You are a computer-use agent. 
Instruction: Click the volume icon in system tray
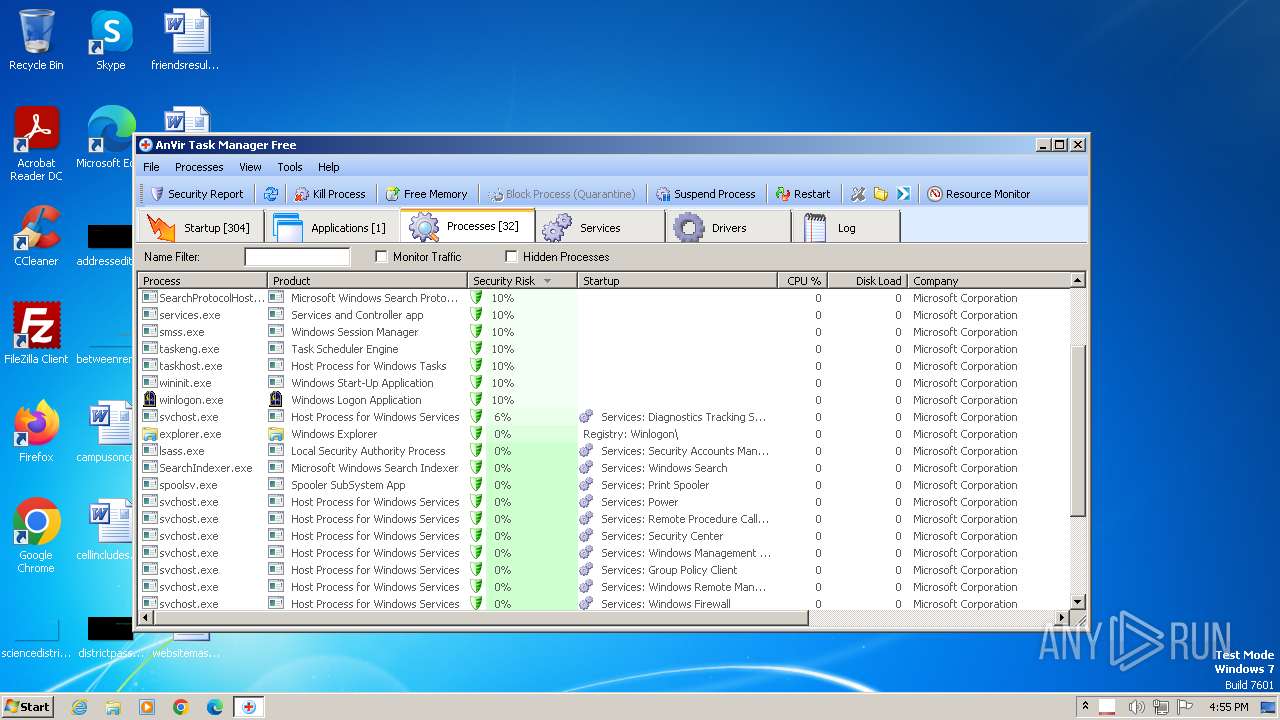point(1137,707)
